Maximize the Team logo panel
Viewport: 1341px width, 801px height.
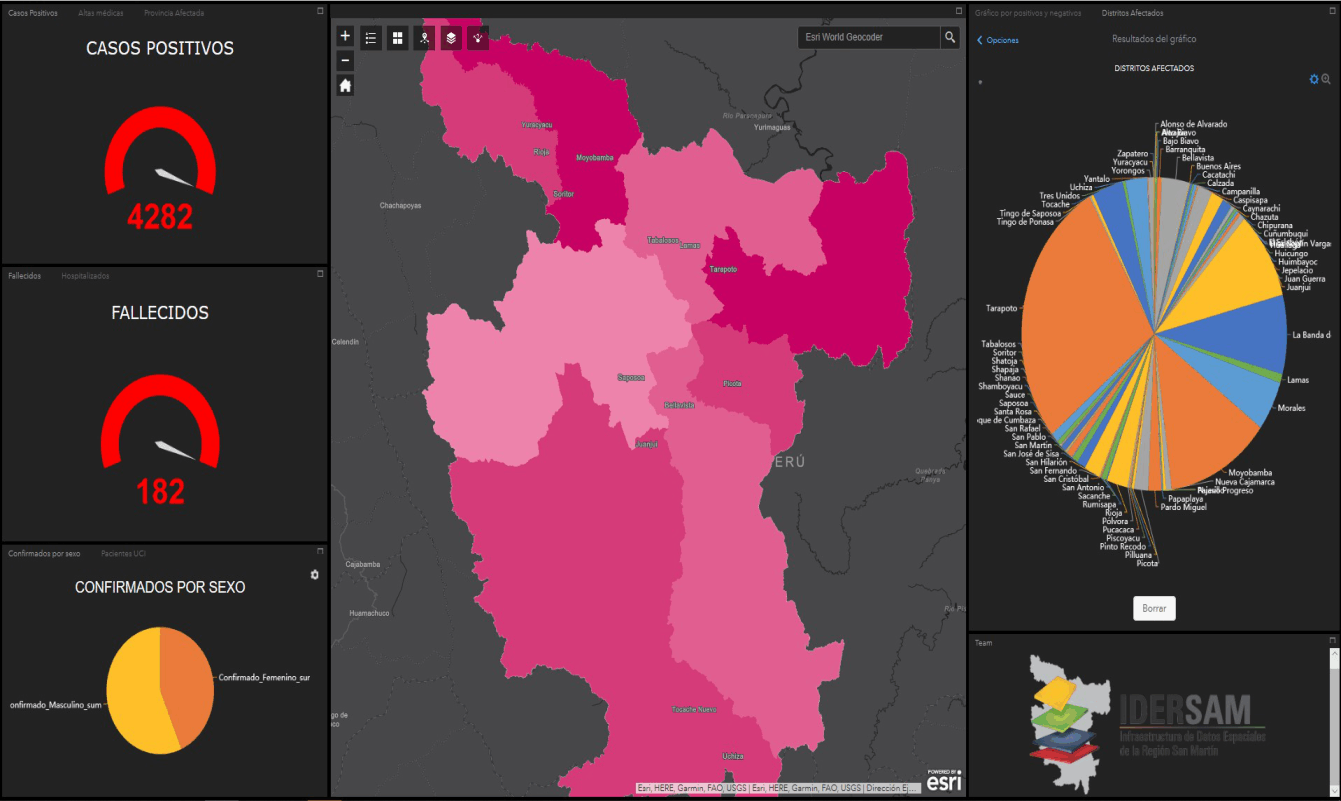(x=1332, y=640)
